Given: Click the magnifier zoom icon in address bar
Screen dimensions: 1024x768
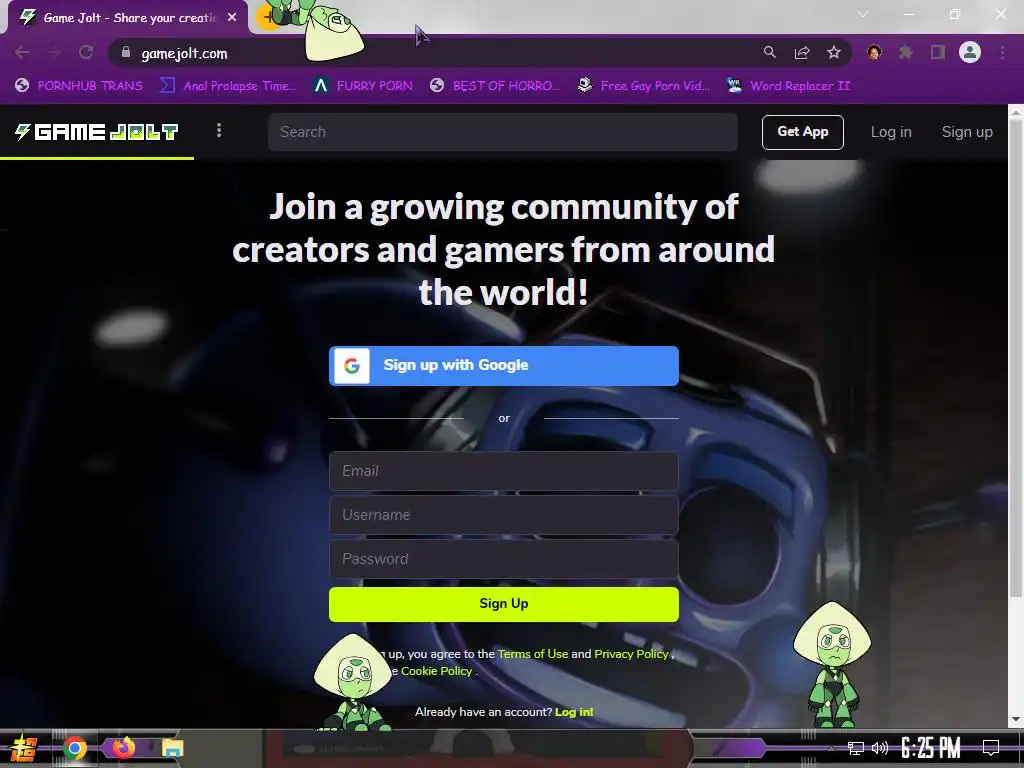Looking at the screenshot, I should pyautogui.click(x=770, y=52).
